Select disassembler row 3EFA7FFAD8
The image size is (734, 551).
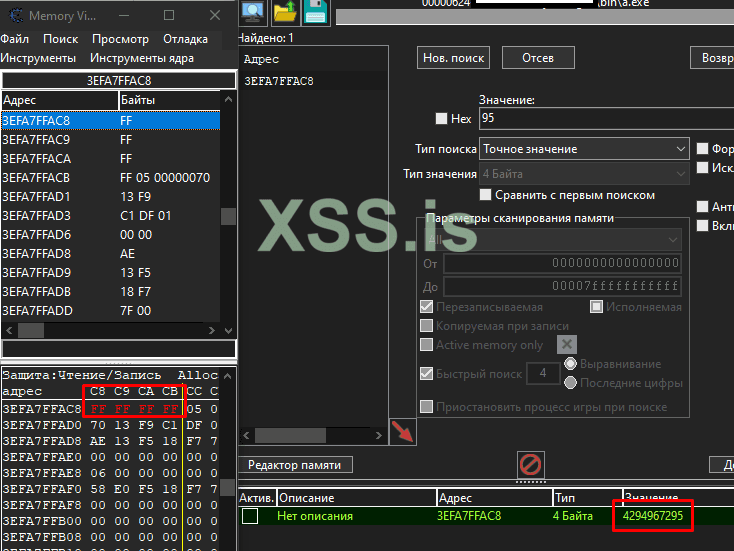110,253
